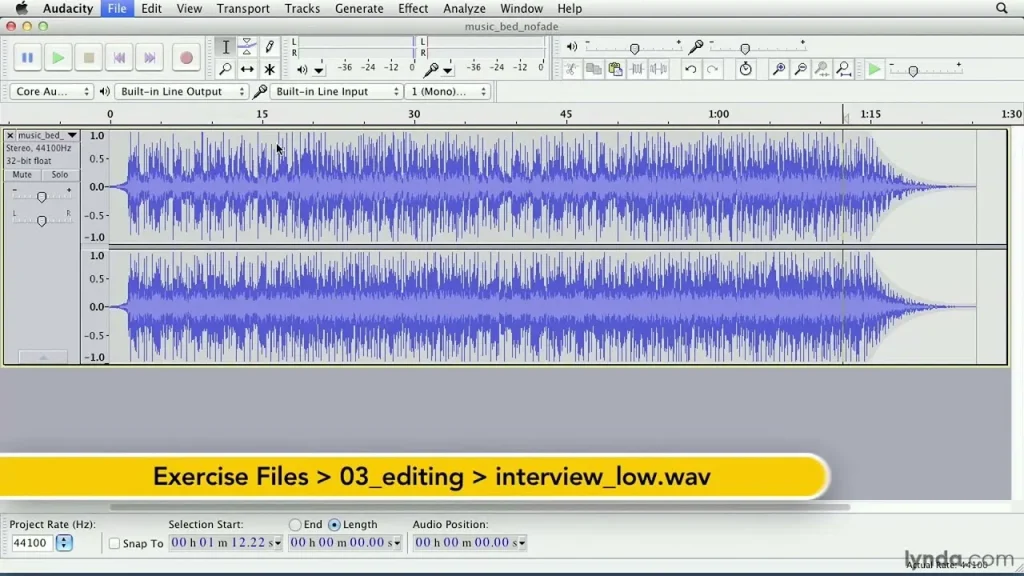The image size is (1024, 576).
Task: Solo the music_bed track
Action: click(60, 174)
